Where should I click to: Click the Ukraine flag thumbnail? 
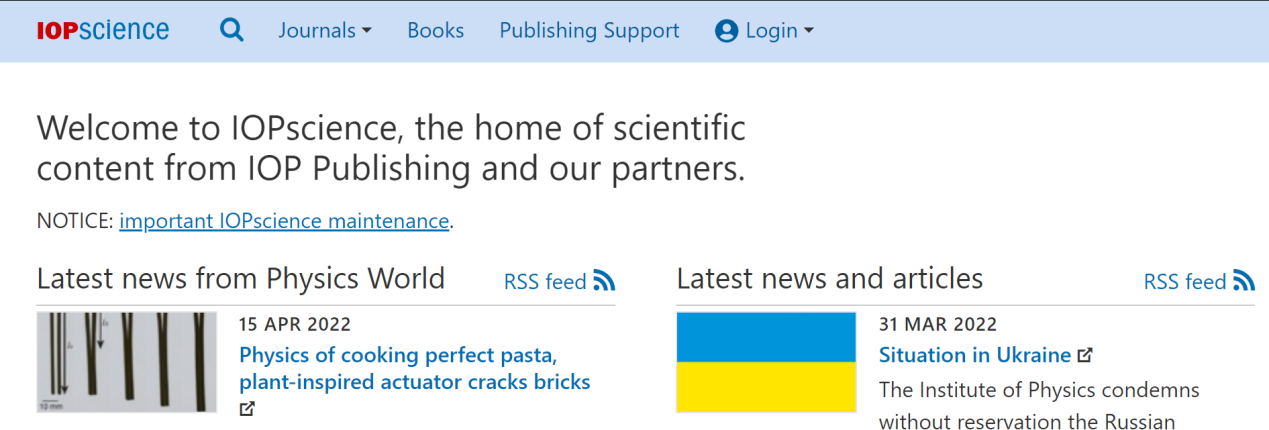tap(766, 362)
